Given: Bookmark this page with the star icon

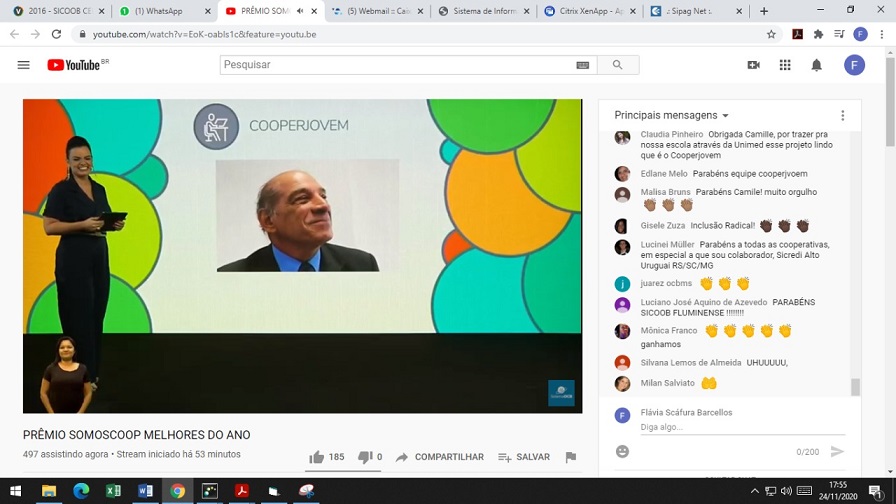Looking at the screenshot, I should coord(771,34).
